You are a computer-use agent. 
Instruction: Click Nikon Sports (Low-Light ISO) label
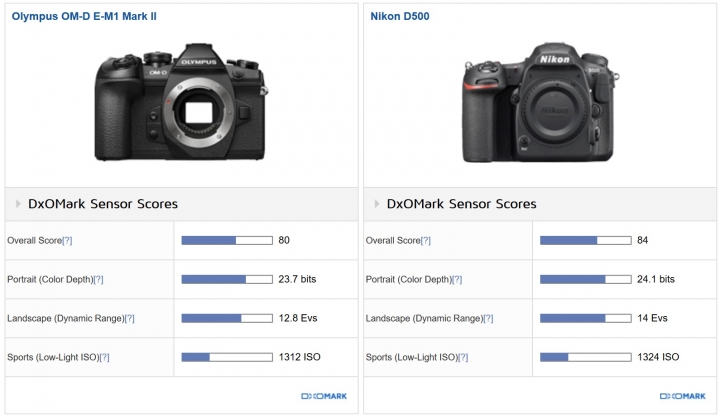pos(412,357)
